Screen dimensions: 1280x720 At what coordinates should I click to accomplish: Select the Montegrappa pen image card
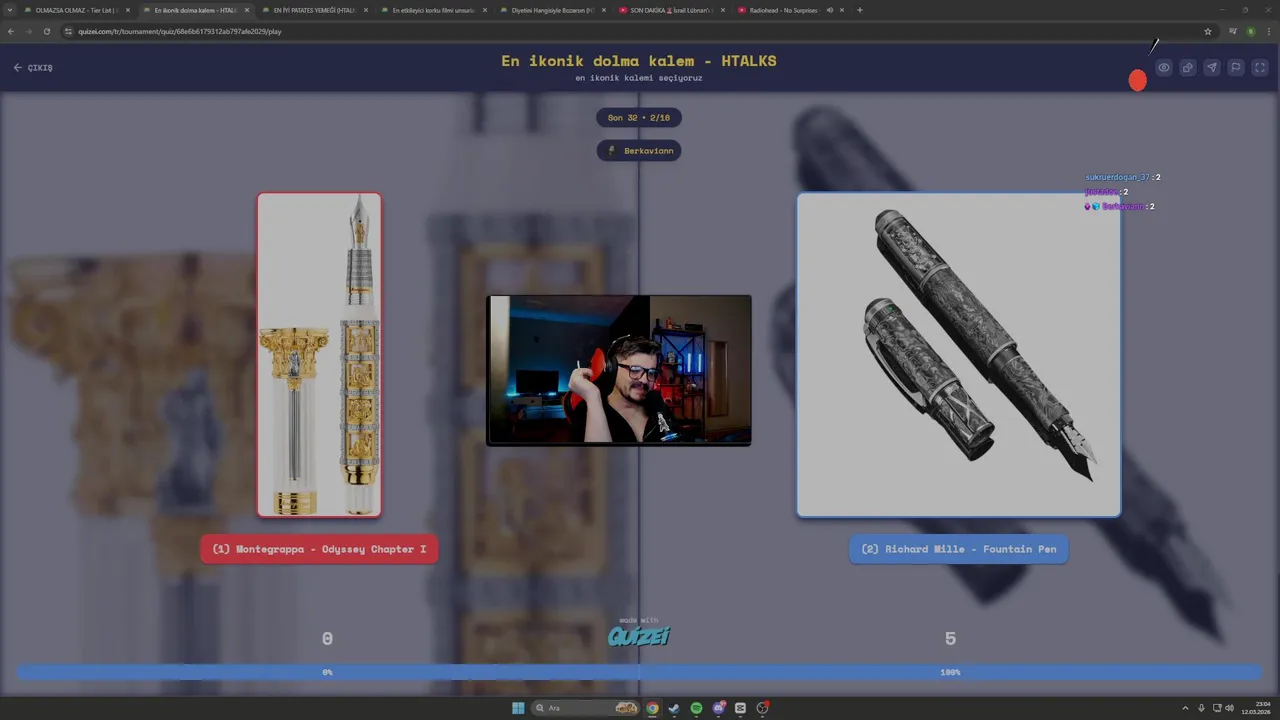coord(319,355)
